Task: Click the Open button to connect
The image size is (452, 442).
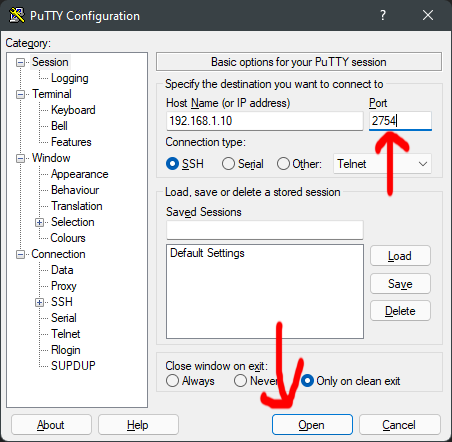Action: click(x=312, y=425)
